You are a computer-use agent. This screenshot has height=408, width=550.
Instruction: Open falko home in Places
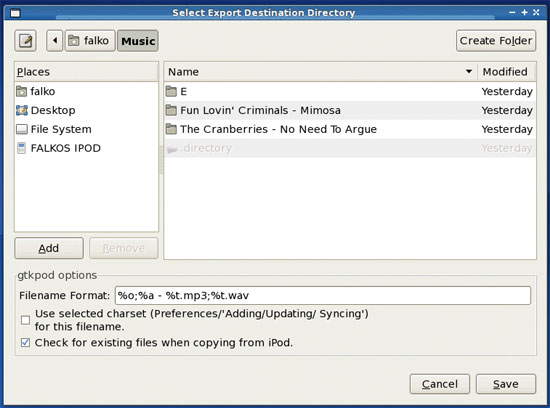tap(86, 91)
